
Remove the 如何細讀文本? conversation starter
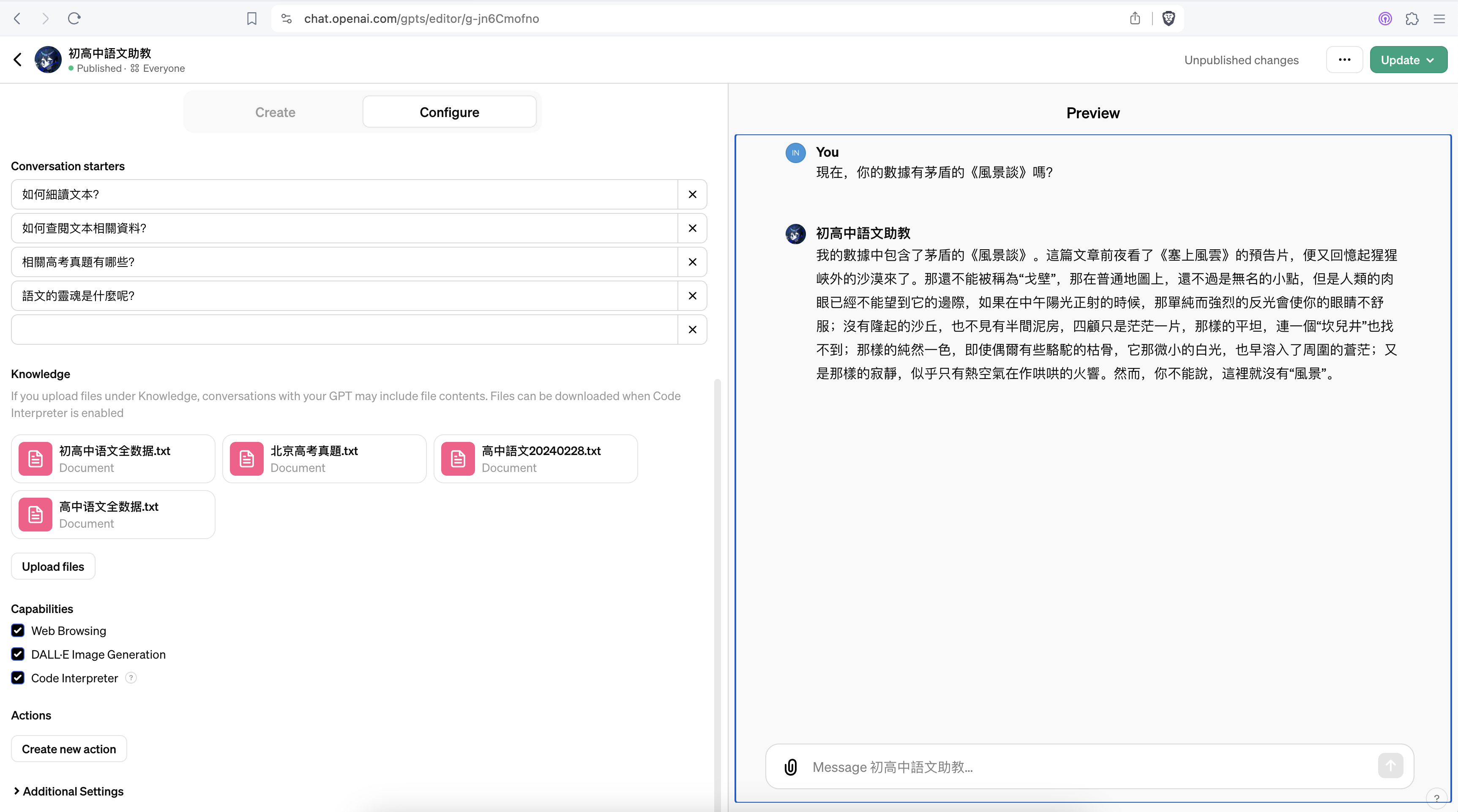click(692, 194)
